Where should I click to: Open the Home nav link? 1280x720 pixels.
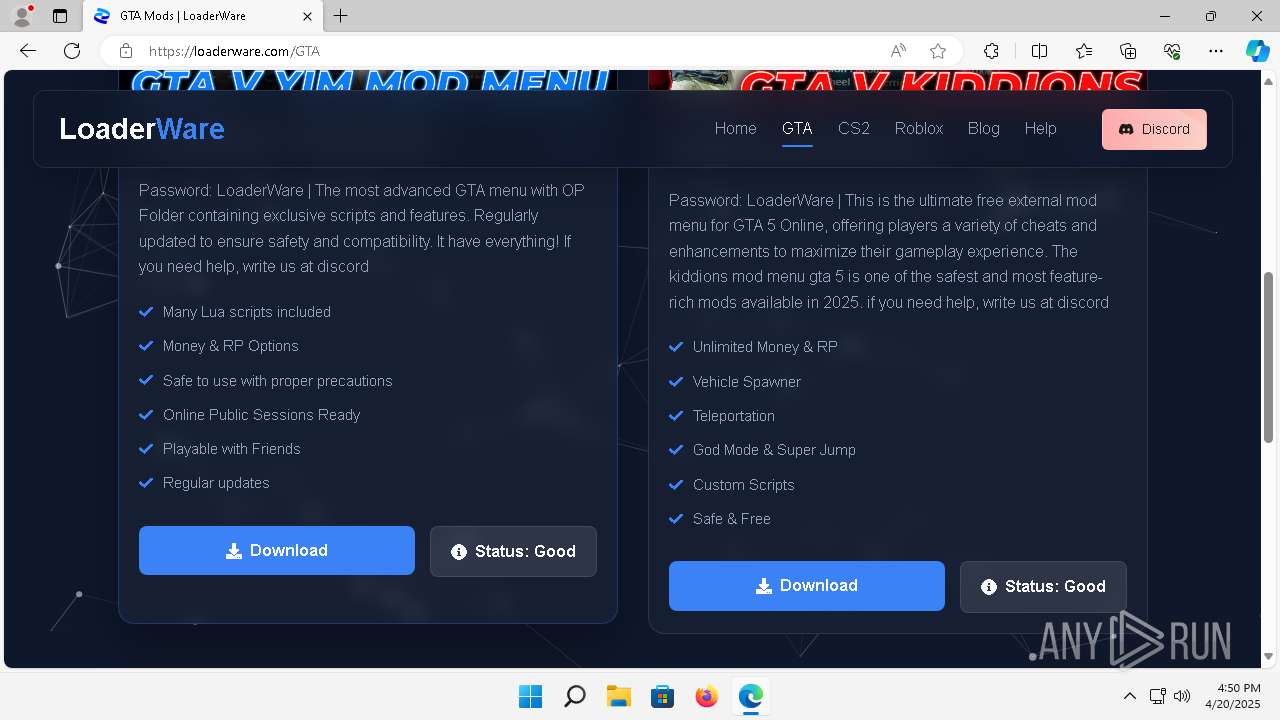coord(735,128)
